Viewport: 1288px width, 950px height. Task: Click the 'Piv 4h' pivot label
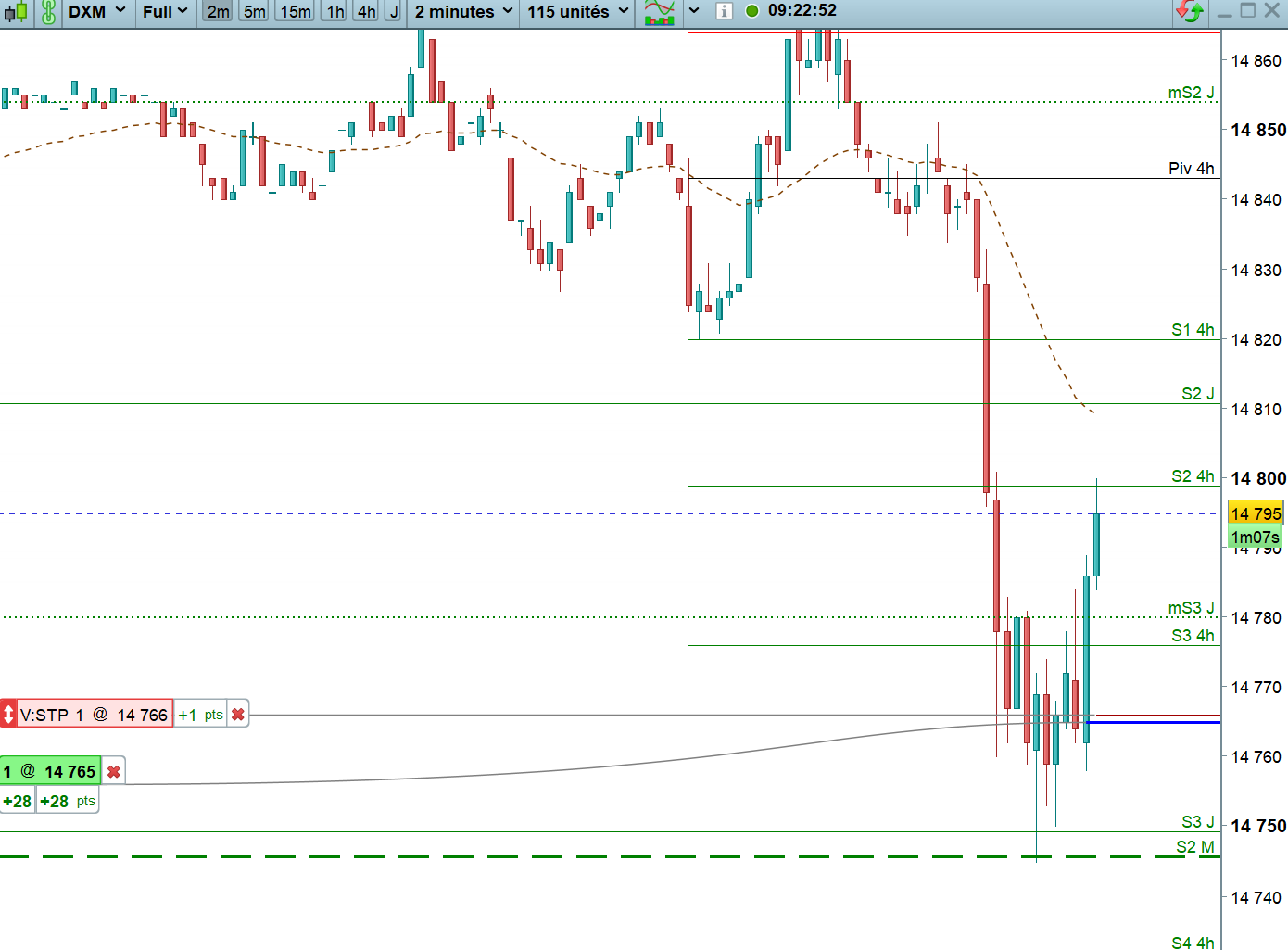(1192, 169)
